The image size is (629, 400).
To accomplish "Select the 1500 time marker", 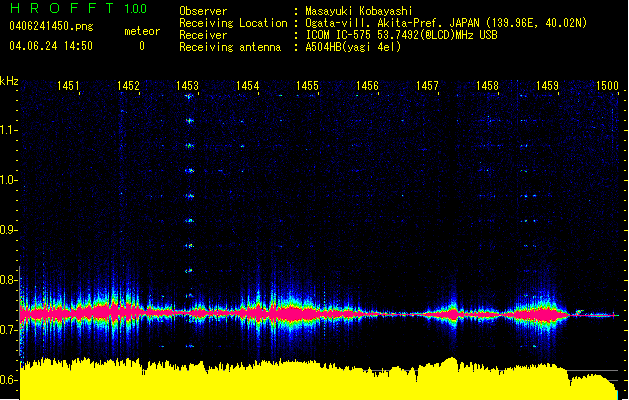I will tap(607, 87).
